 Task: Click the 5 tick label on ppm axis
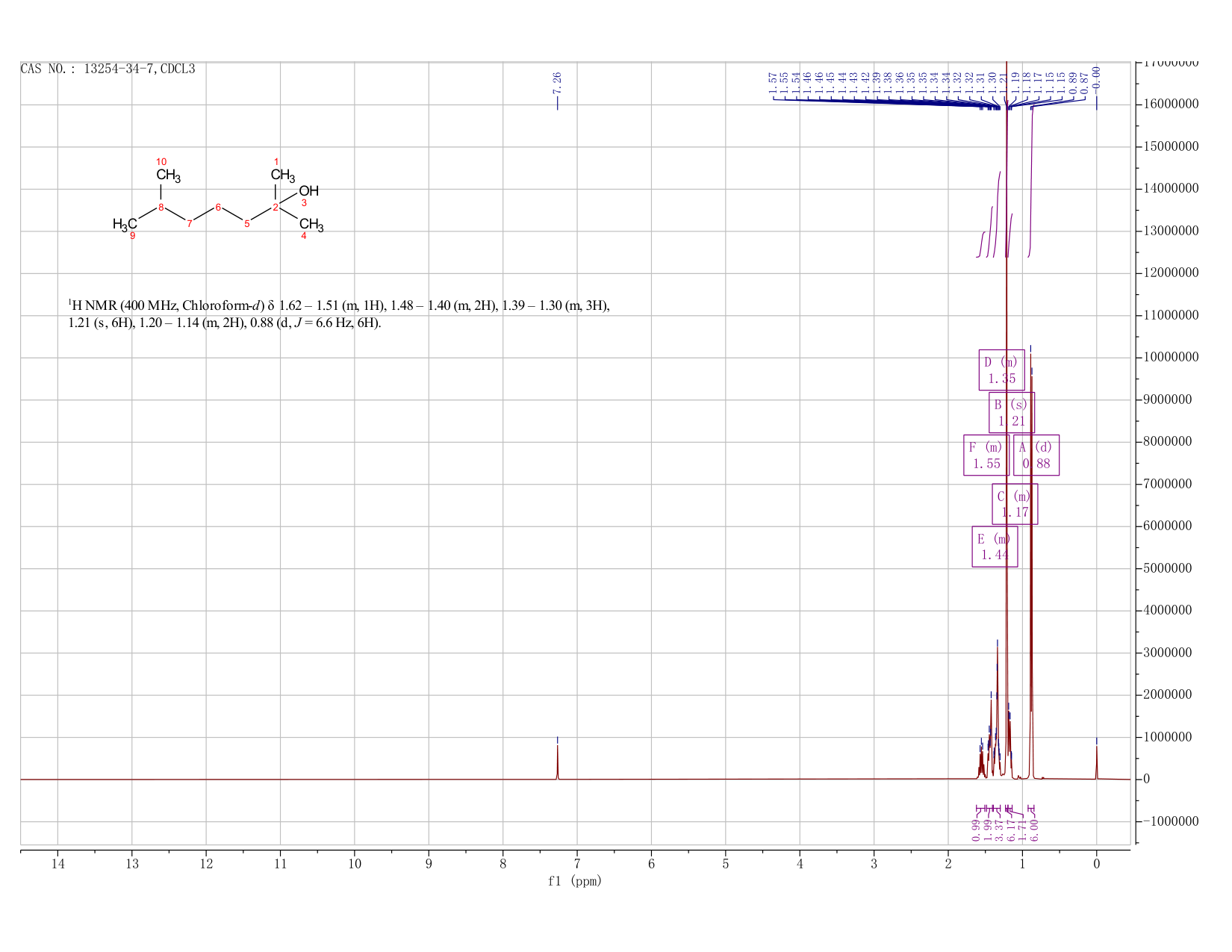click(x=726, y=864)
